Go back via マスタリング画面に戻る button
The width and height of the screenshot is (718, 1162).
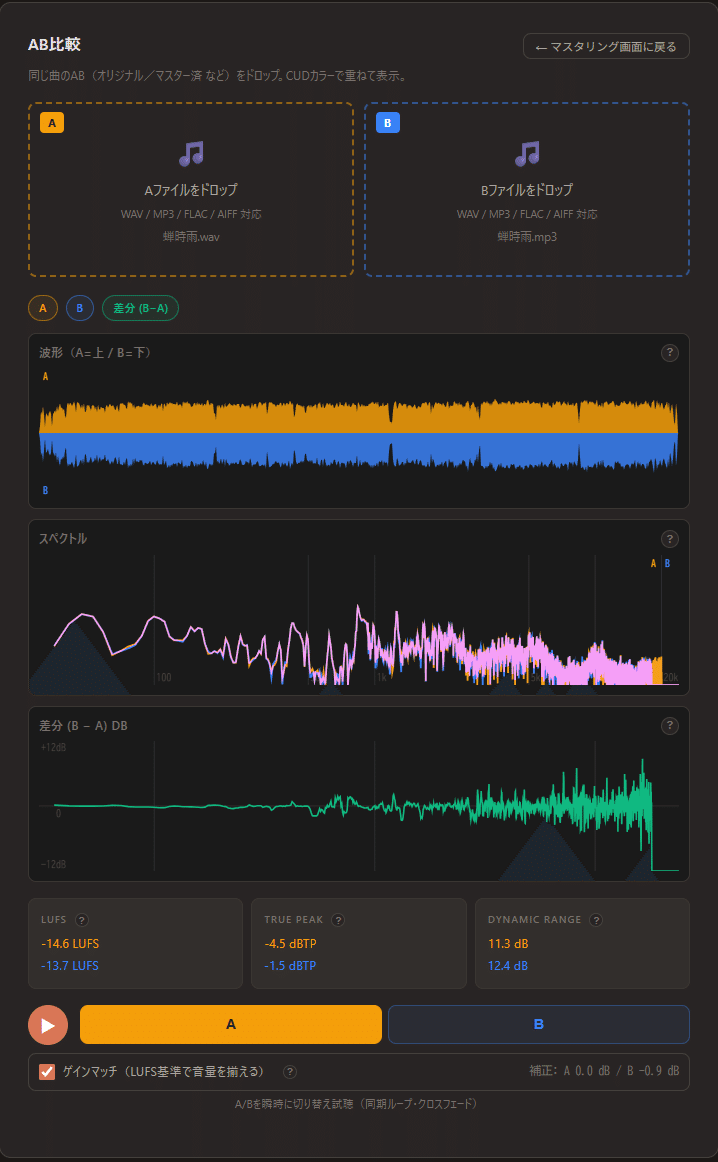click(606, 46)
